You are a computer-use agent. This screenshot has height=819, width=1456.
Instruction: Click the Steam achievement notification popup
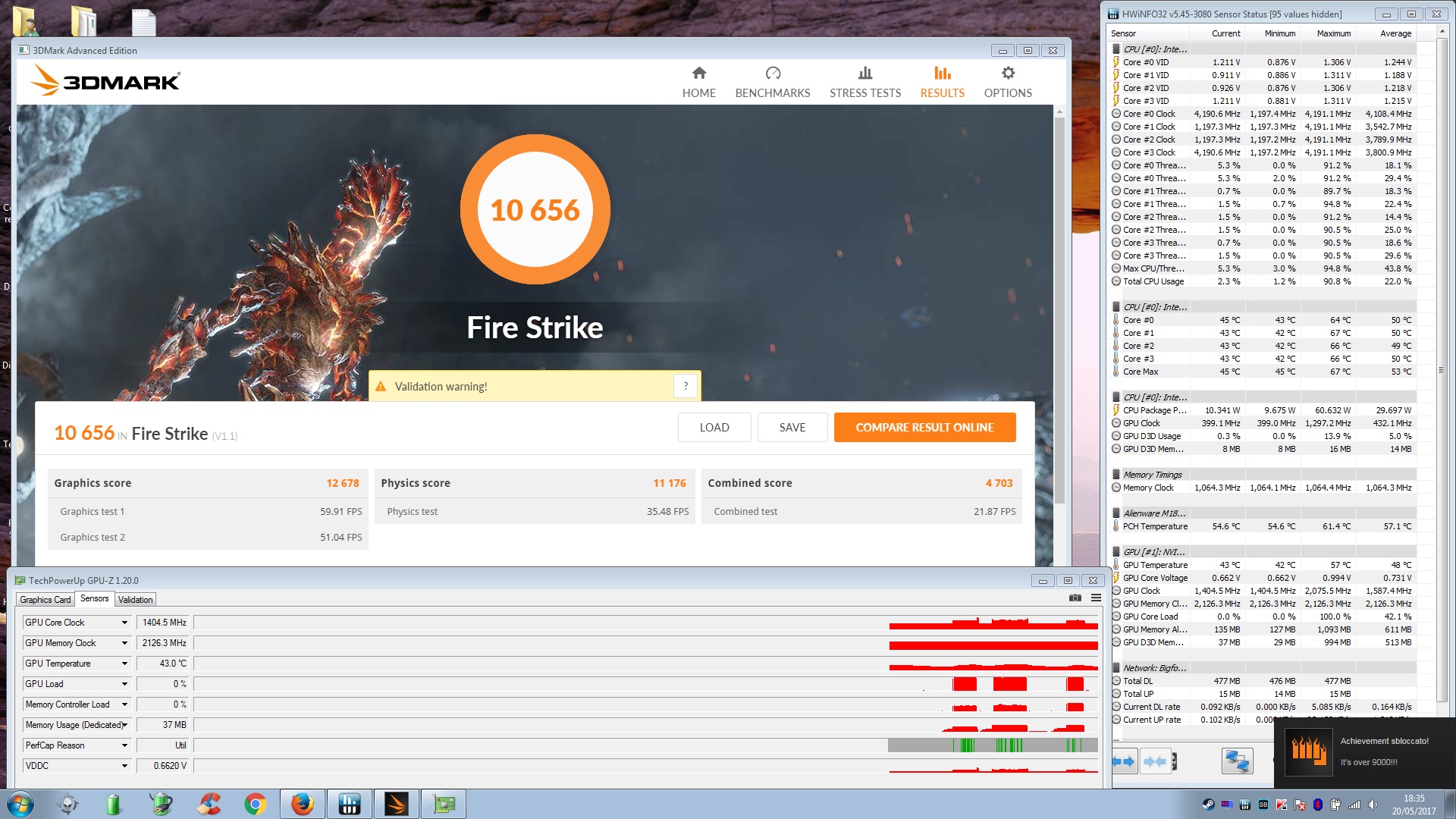coord(1364,752)
